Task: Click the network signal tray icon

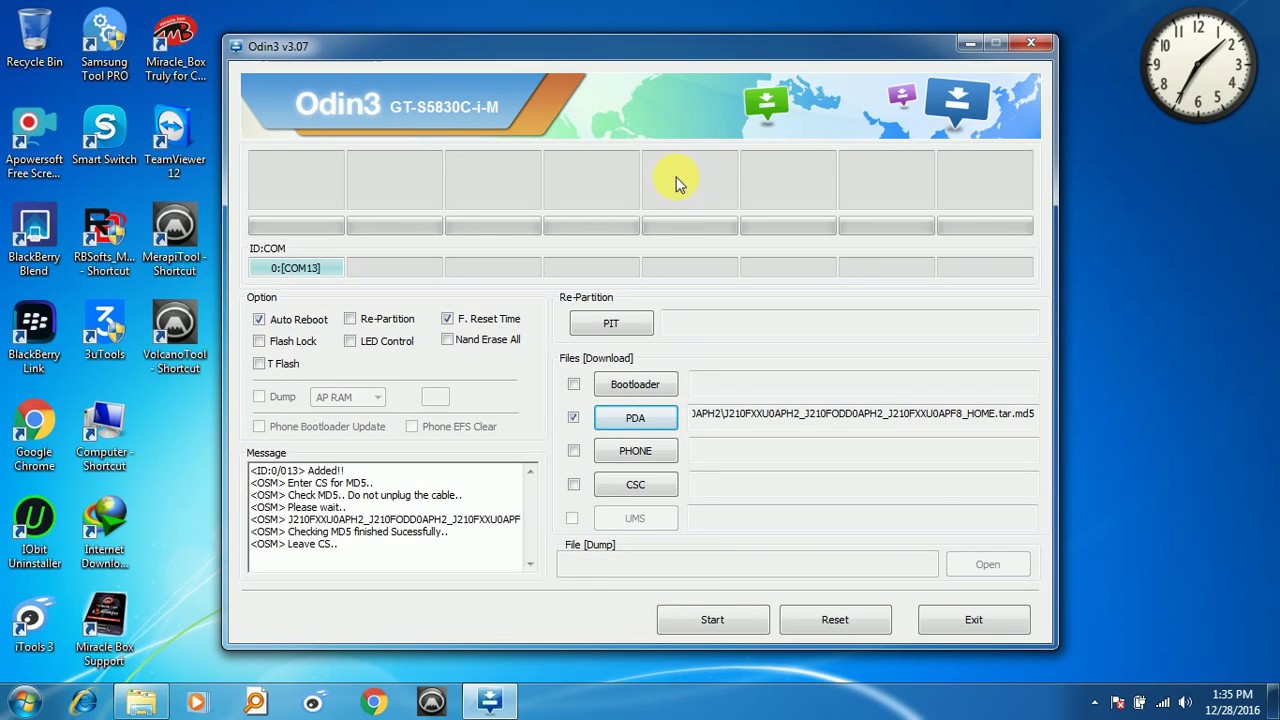Action: click(x=1163, y=703)
